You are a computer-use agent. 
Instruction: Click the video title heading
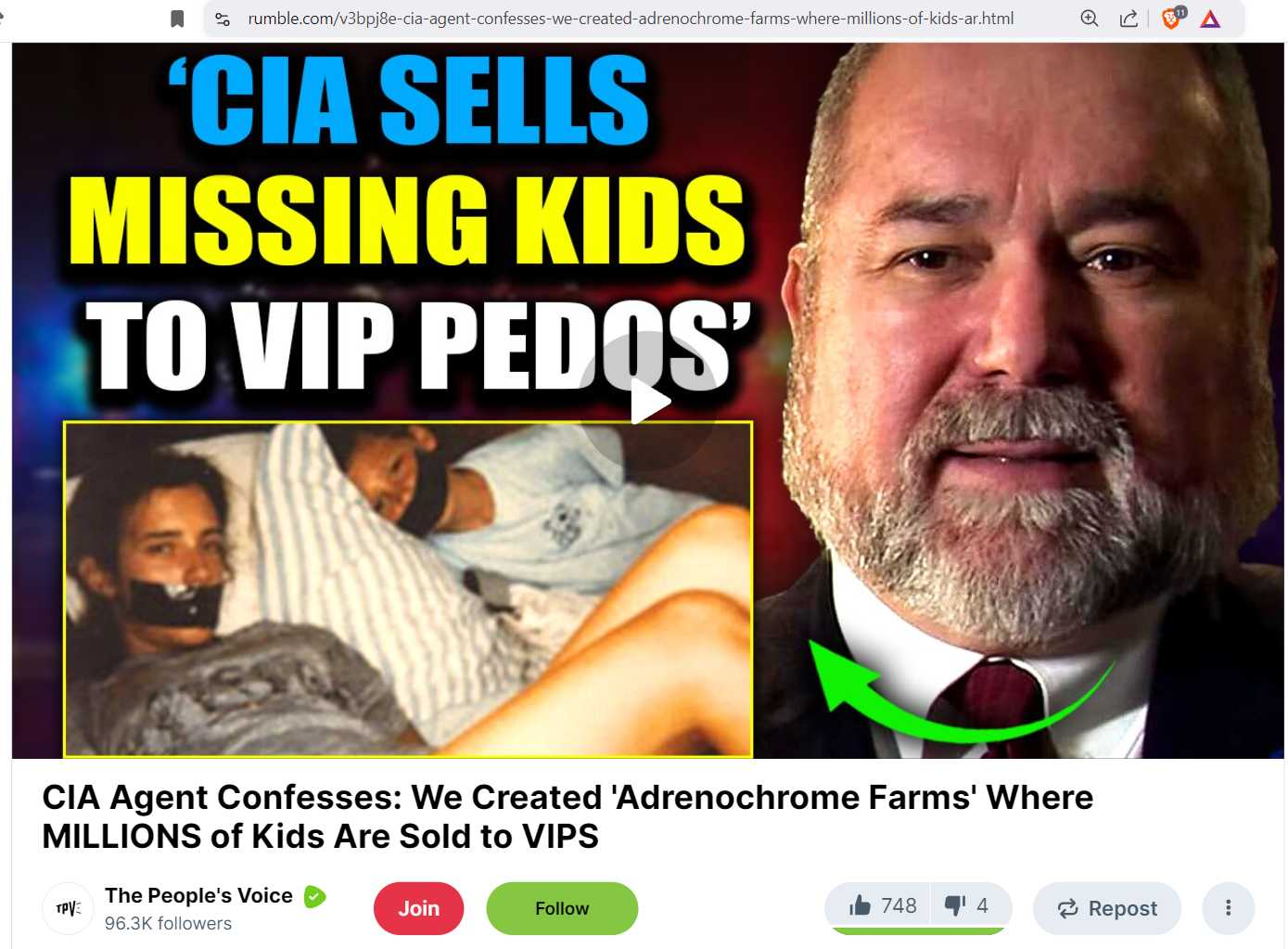tap(567, 816)
